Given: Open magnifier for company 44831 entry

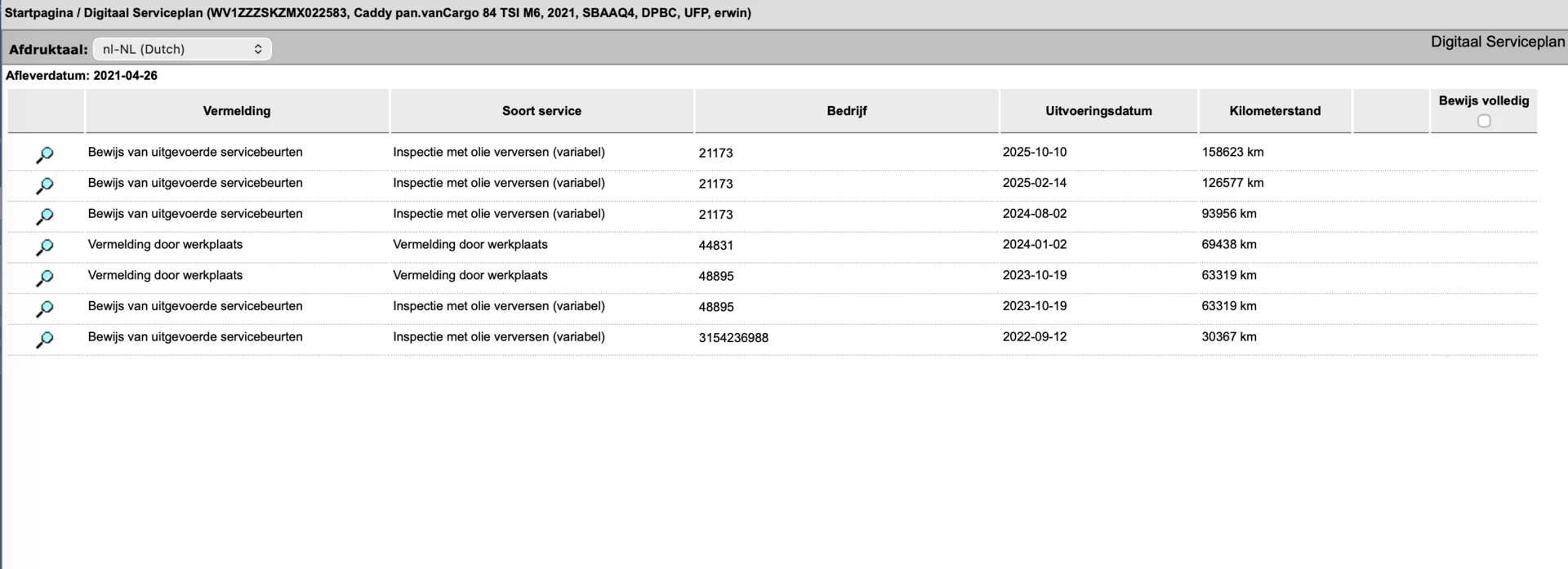Looking at the screenshot, I should tap(45, 247).
